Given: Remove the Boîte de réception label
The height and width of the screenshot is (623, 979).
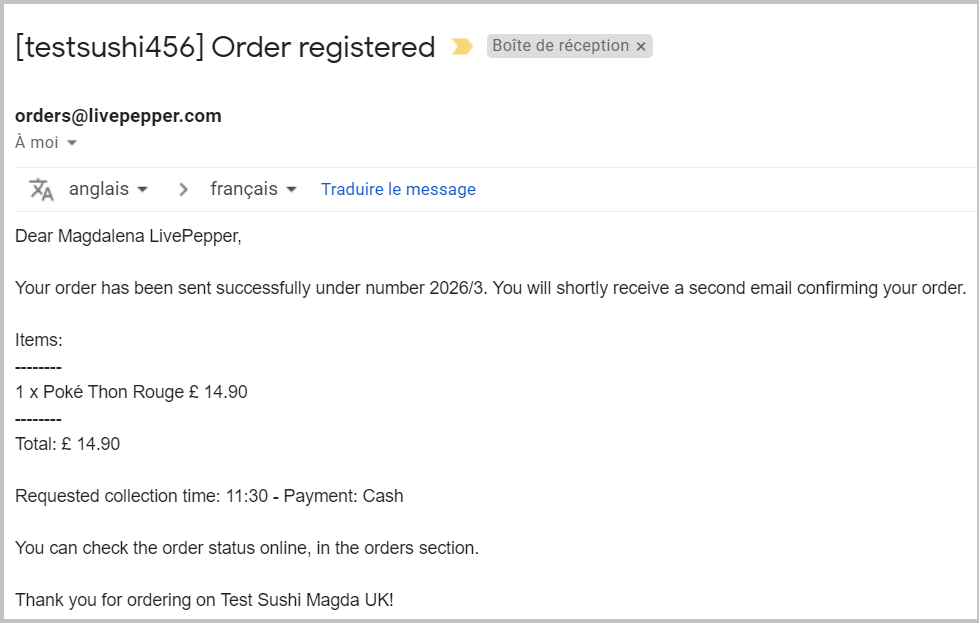Looking at the screenshot, I should tap(641, 46).
